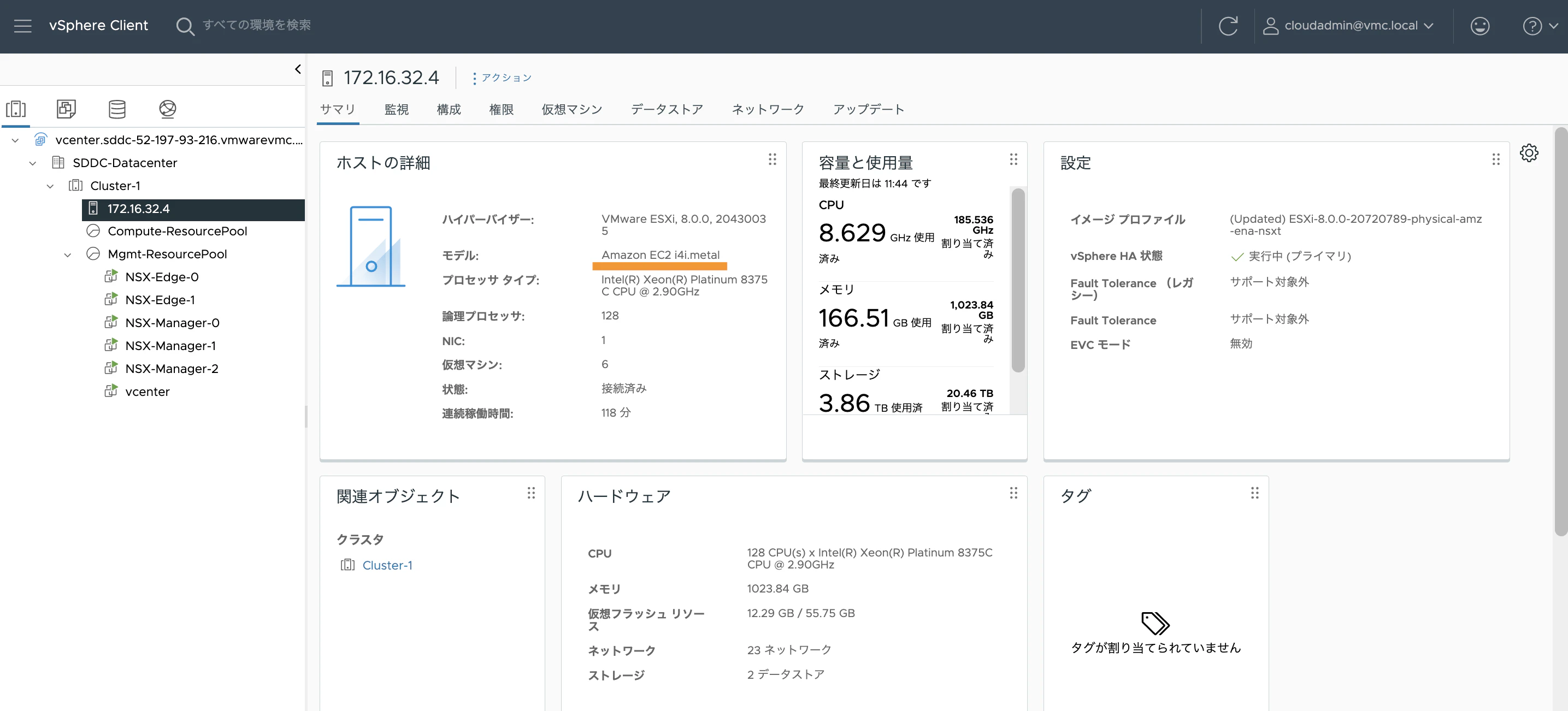Click drag handle on 関連オブジェクト card
Screen dimensions: 1568x711
(x=531, y=493)
